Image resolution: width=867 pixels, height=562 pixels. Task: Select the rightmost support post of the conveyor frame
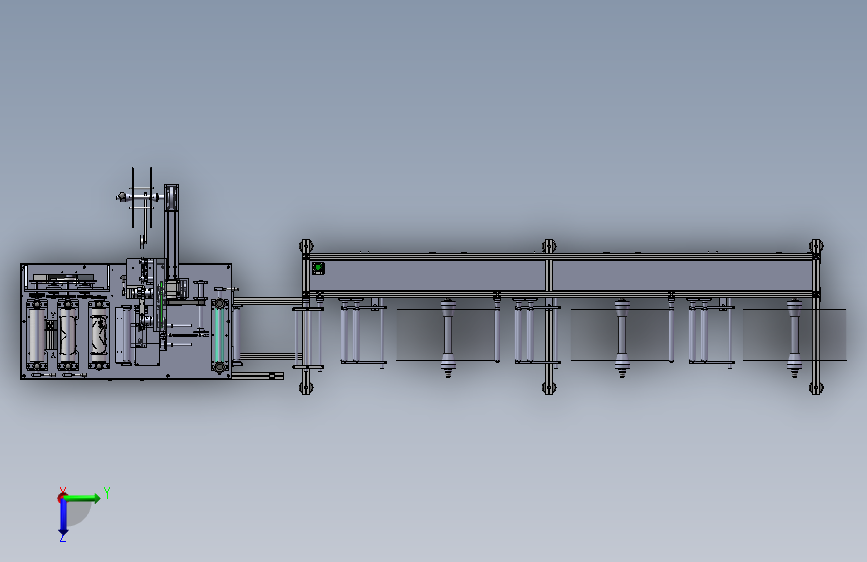click(x=816, y=316)
